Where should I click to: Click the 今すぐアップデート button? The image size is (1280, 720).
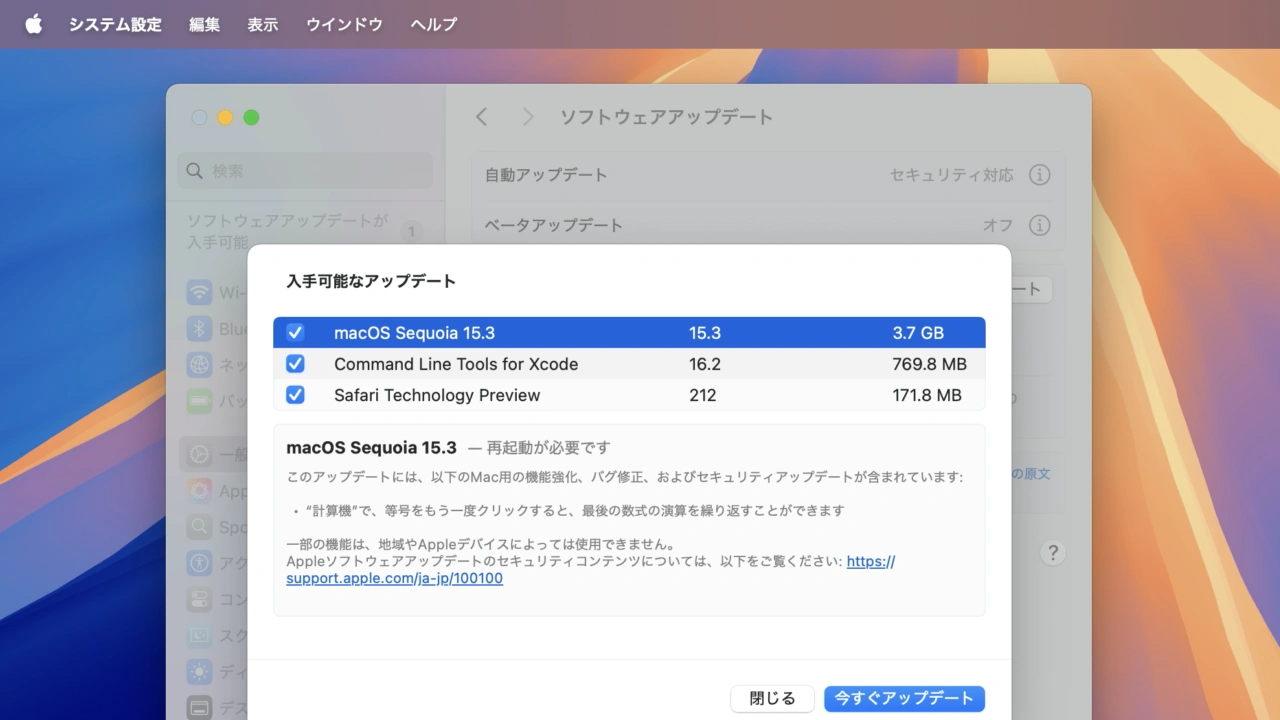click(x=904, y=698)
